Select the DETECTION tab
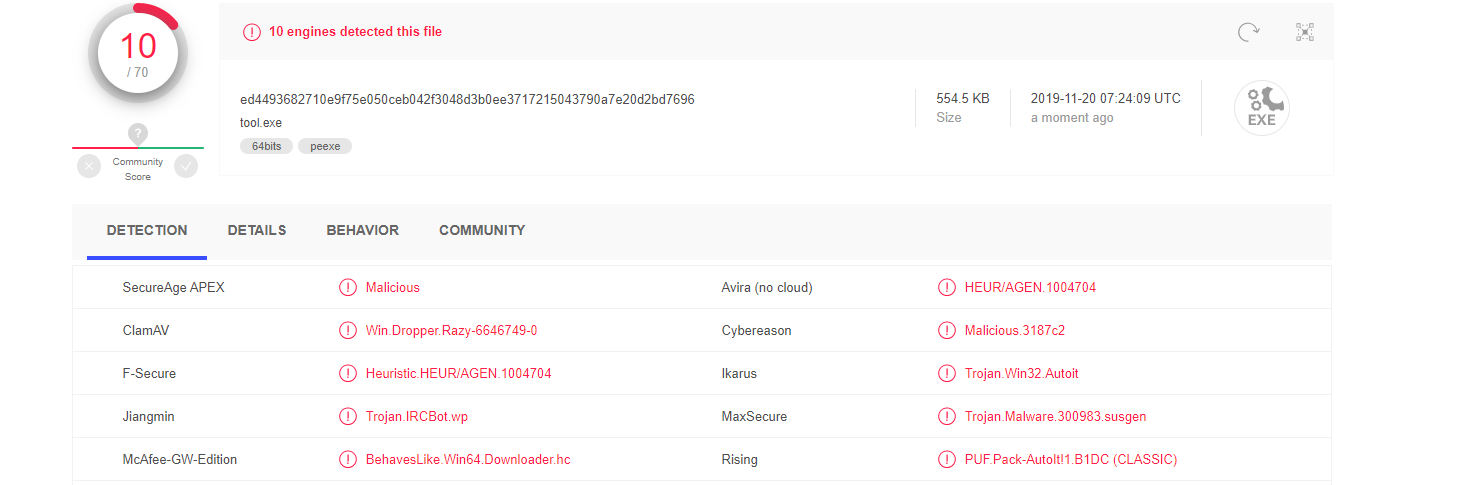The height and width of the screenshot is (485, 1484). 147,230
